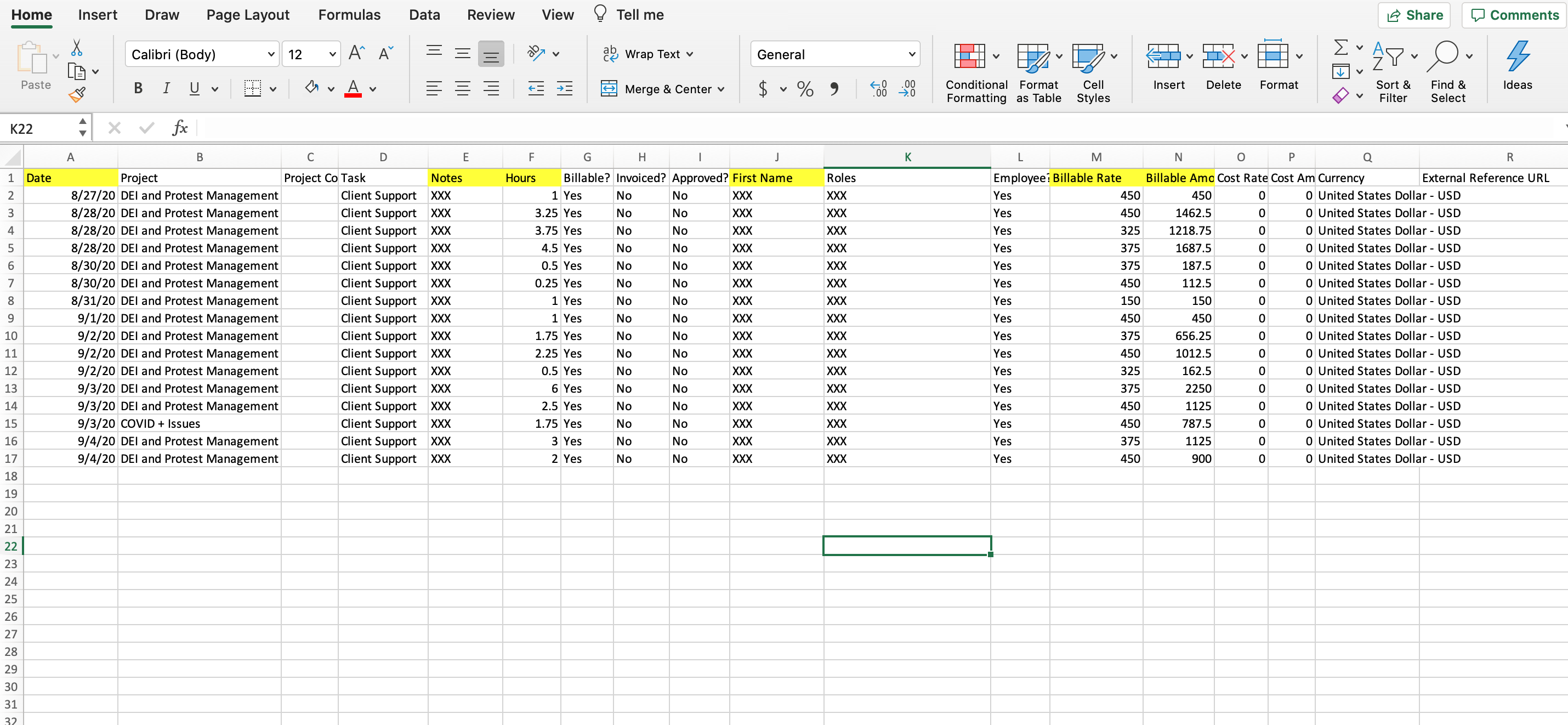Toggle Underline formatting
Image resolution: width=1568 pixels, height=725 pixels.
tap(194, 89)
